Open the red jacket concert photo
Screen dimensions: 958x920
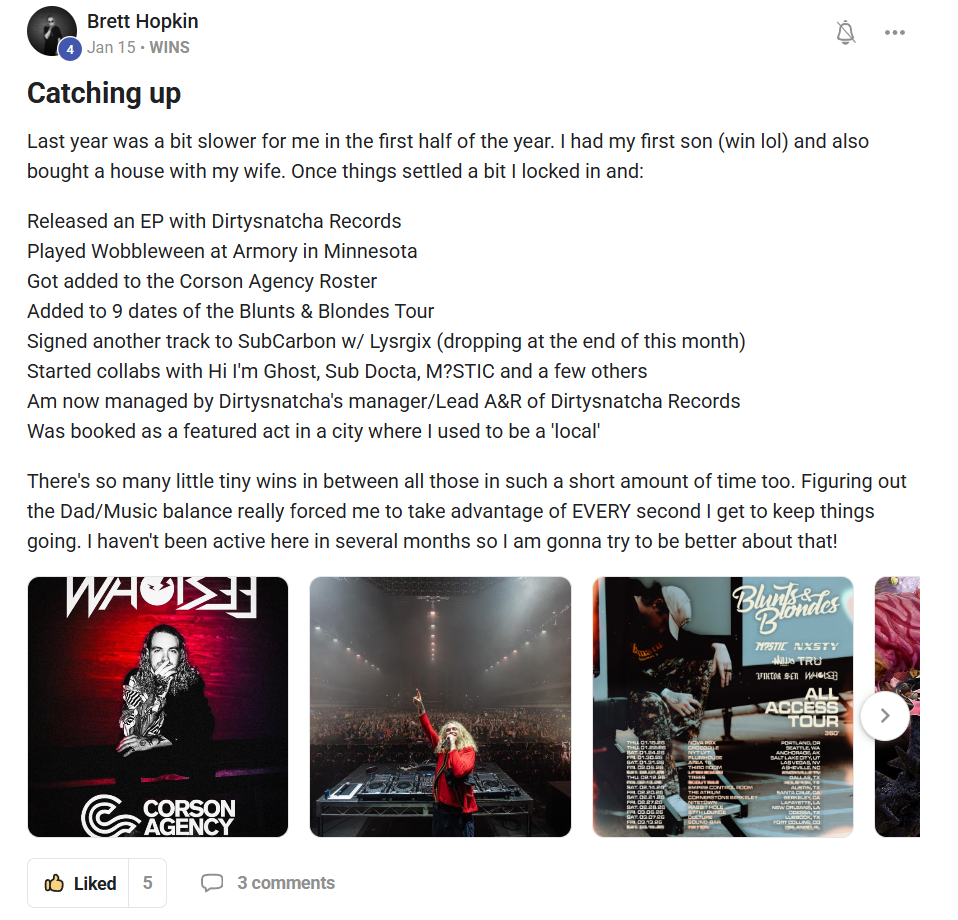[440, 707]
